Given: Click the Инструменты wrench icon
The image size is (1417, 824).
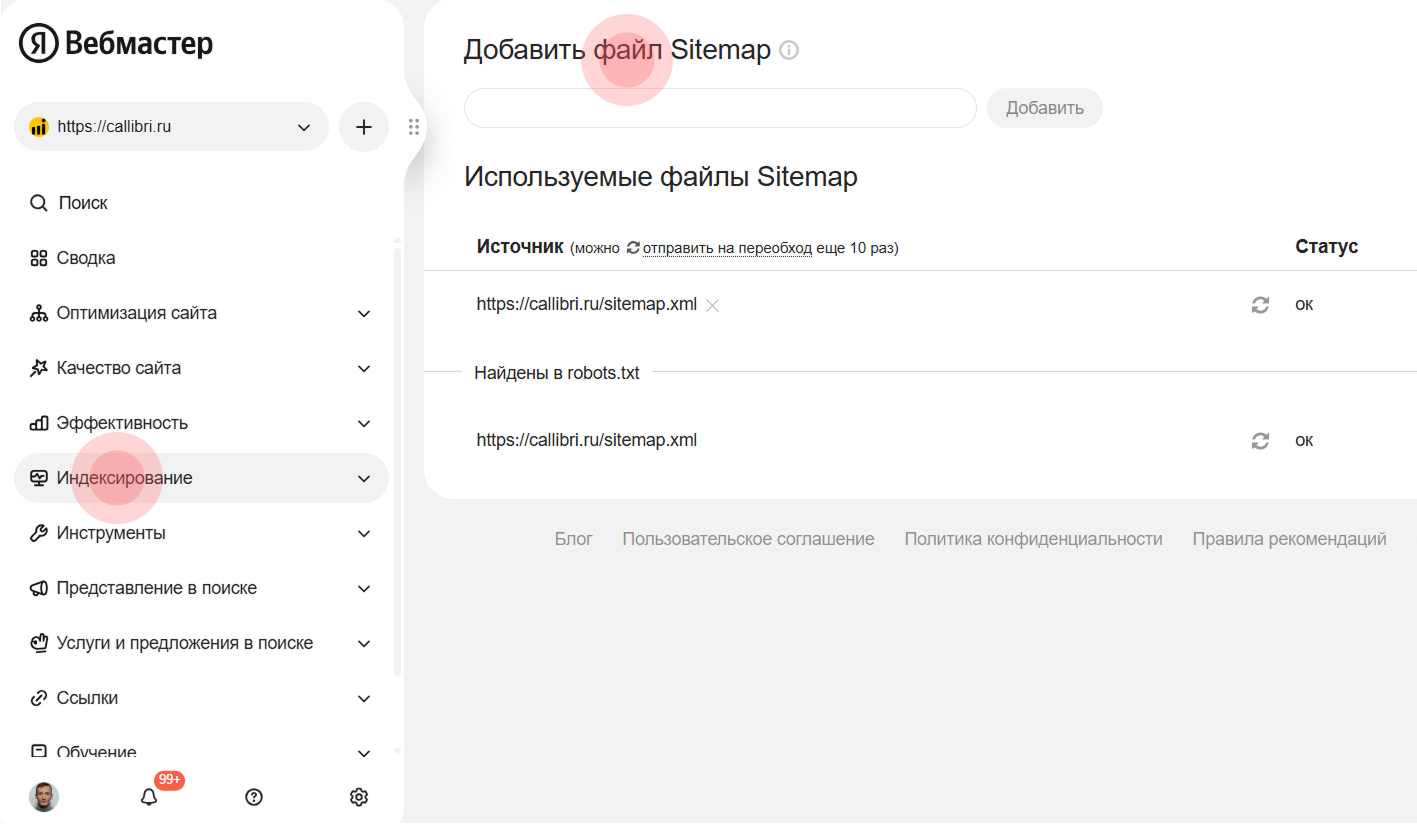Looking at the screenshot, I should point(38,532).
